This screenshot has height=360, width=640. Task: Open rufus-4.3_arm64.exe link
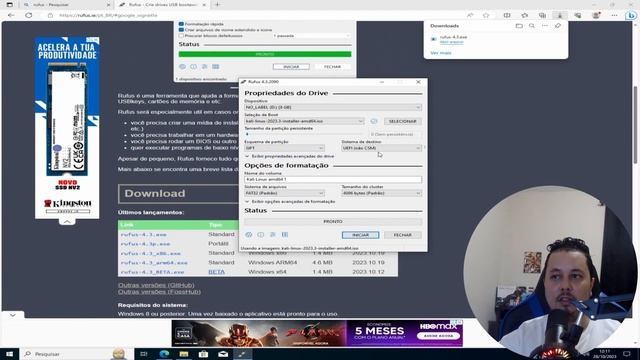tap(154, 262)
